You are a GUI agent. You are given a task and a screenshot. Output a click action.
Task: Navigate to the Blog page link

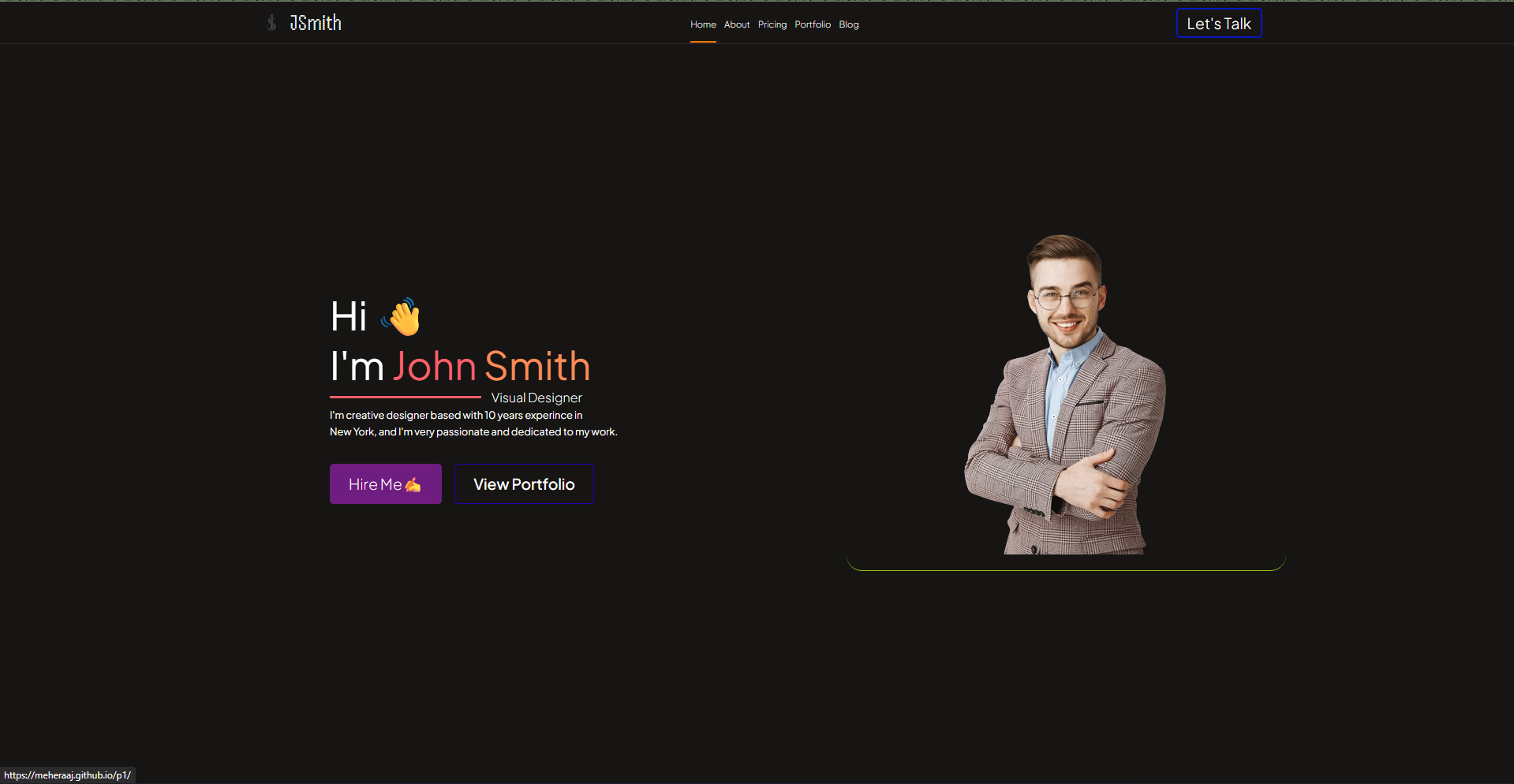coord(849,24)
